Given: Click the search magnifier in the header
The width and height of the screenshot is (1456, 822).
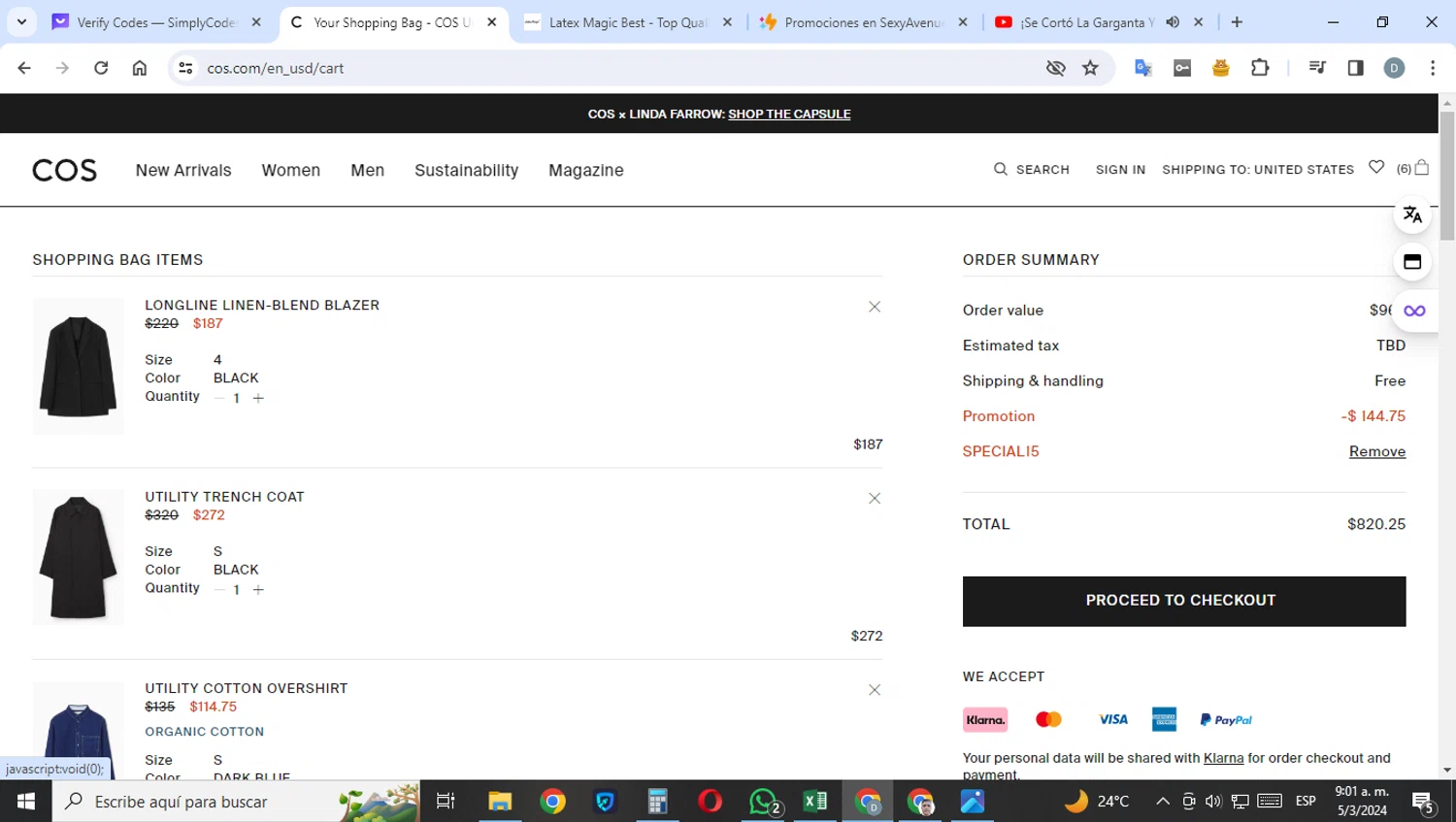Looking at the screenshot, I should coord(1001,169).
